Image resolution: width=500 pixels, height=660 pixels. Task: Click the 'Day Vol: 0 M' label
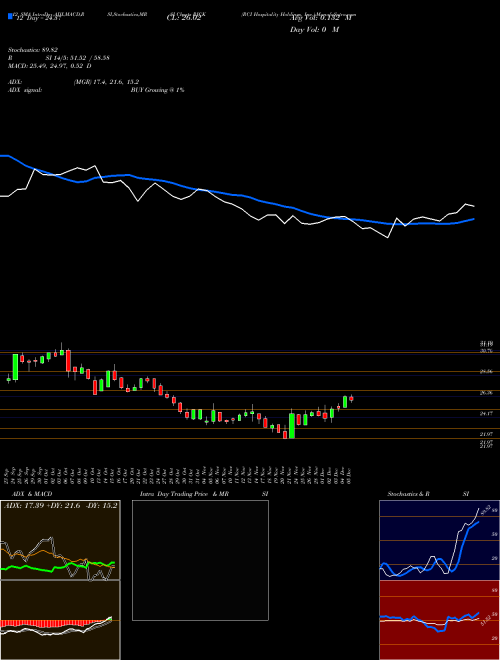[x=314, y=29]
